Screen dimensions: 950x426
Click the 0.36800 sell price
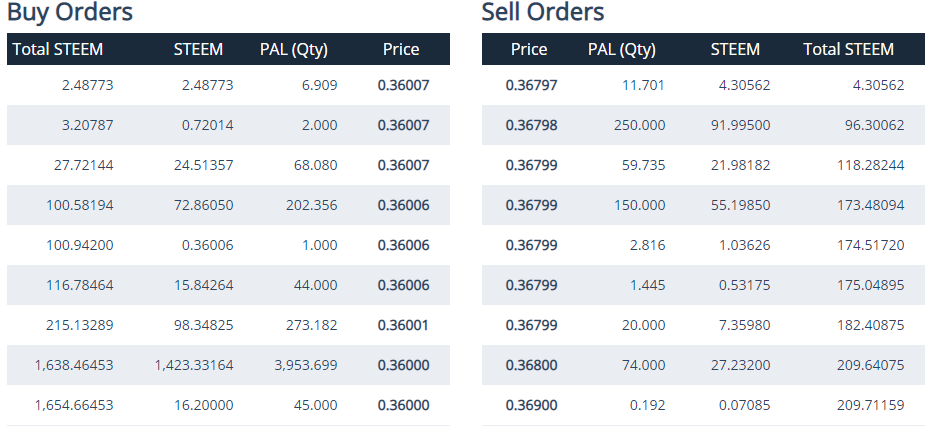tap(532, 365)
